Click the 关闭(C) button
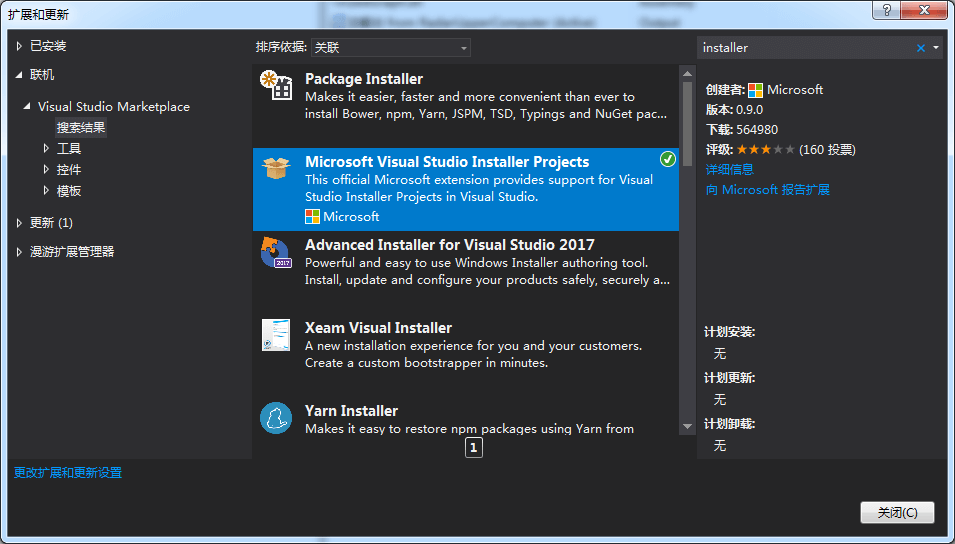This screenshot has height=544, width=955. (x=897, y=513)
